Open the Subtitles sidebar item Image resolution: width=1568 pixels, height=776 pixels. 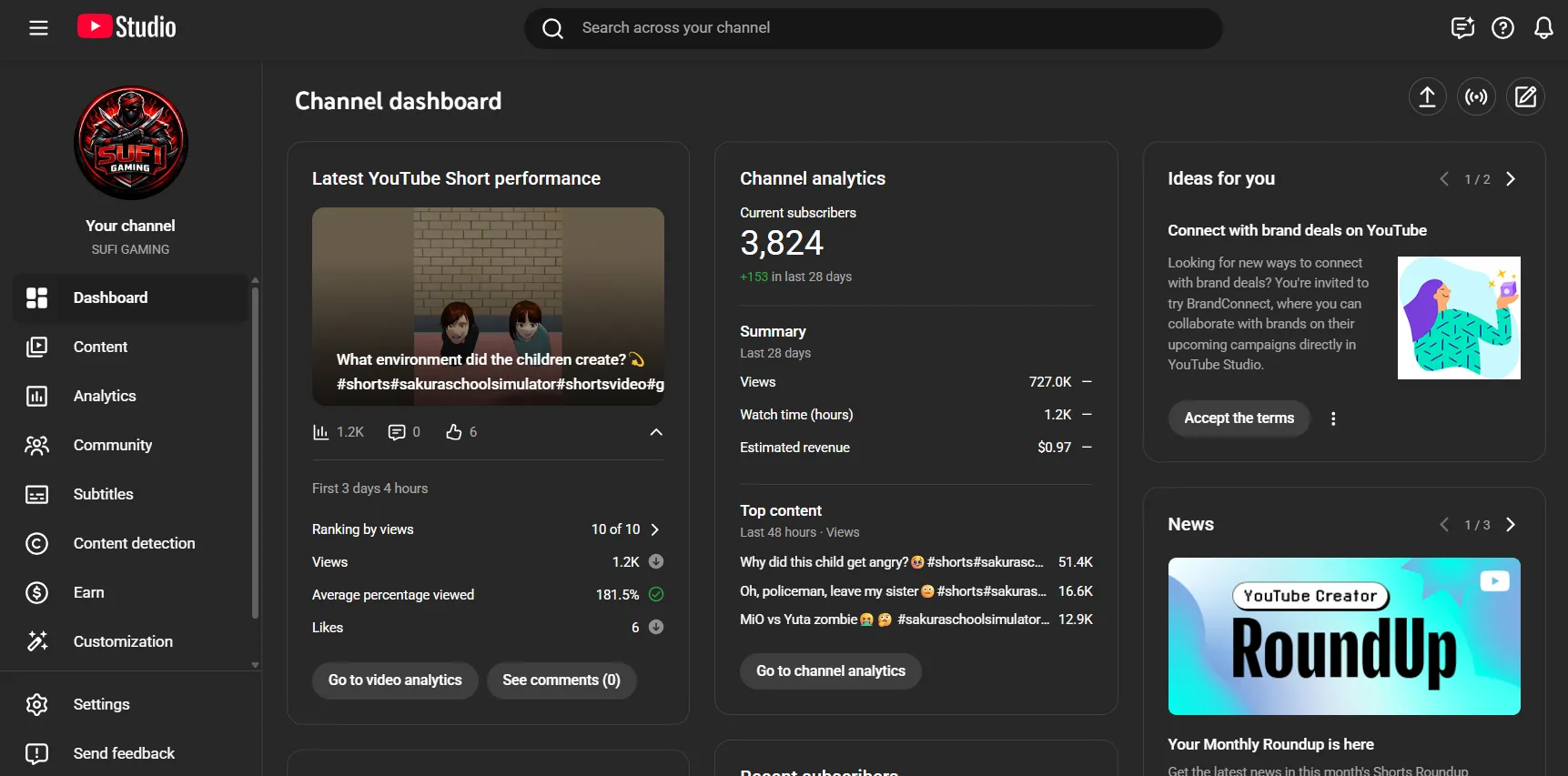point(130,494)
